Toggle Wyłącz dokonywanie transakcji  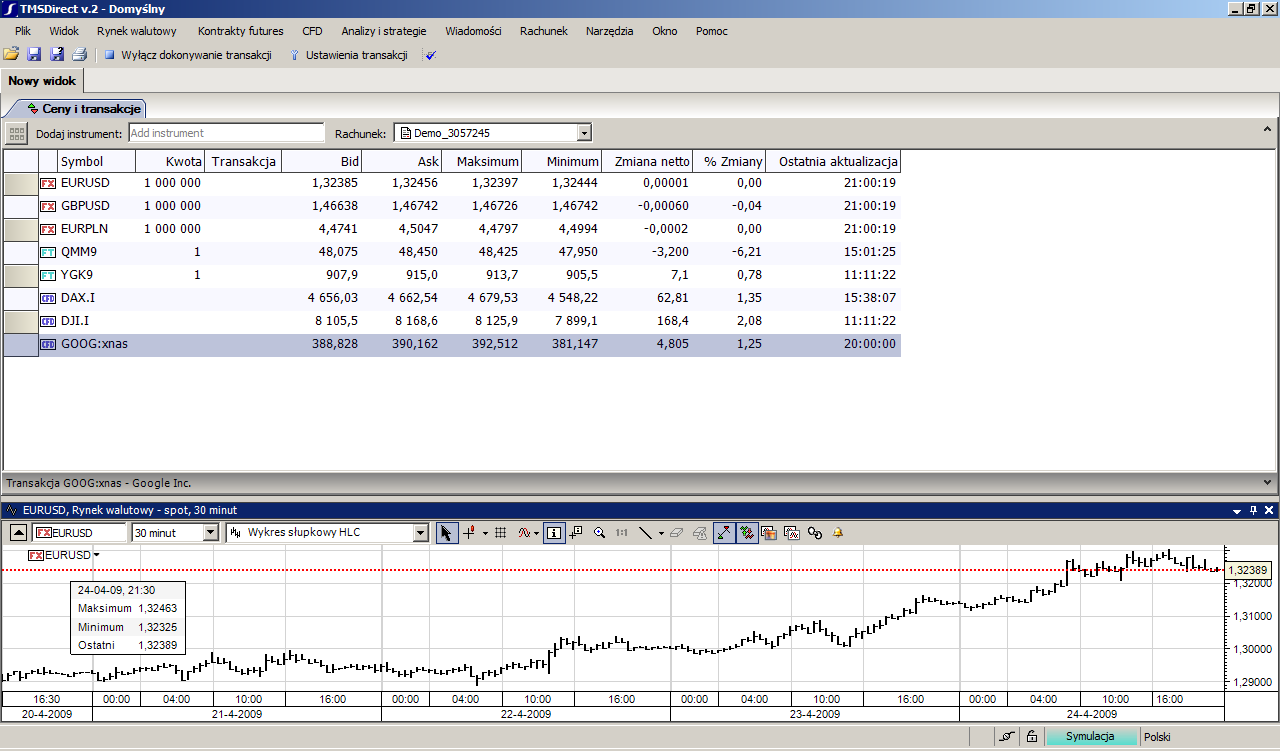point(187,55)
